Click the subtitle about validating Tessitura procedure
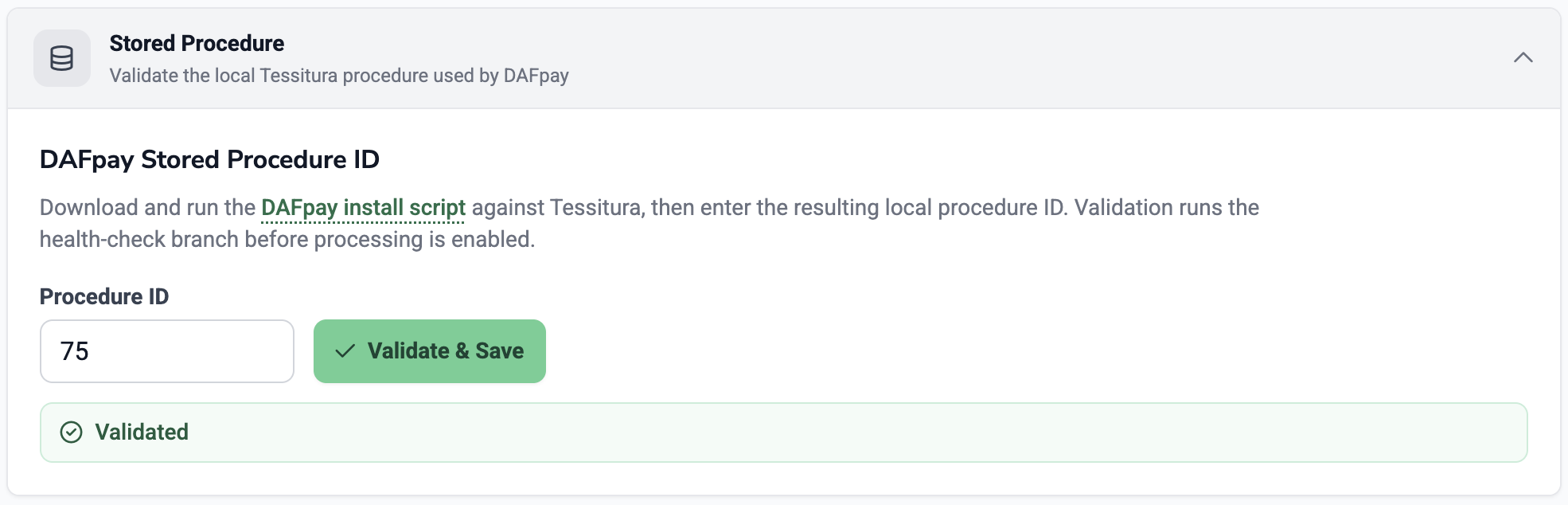The image size is (1568, 505). [339, 76]
